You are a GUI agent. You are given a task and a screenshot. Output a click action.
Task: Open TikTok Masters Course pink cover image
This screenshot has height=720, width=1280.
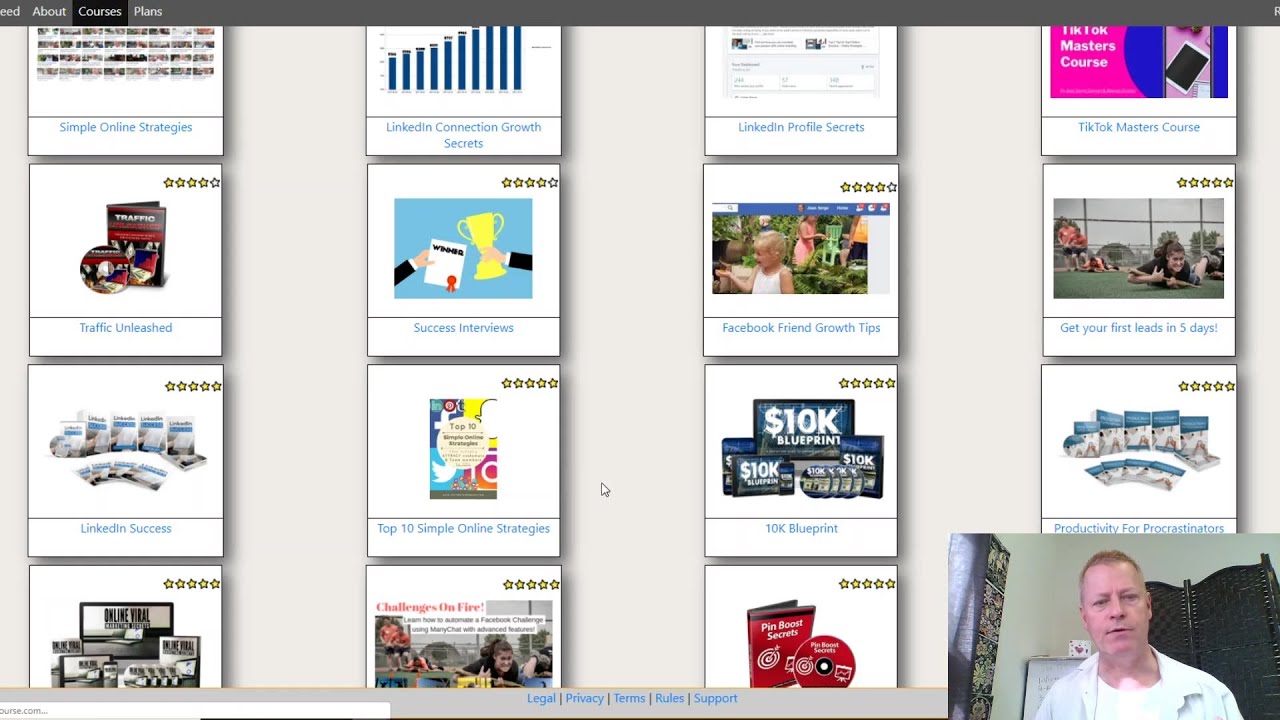point(1138,62)
